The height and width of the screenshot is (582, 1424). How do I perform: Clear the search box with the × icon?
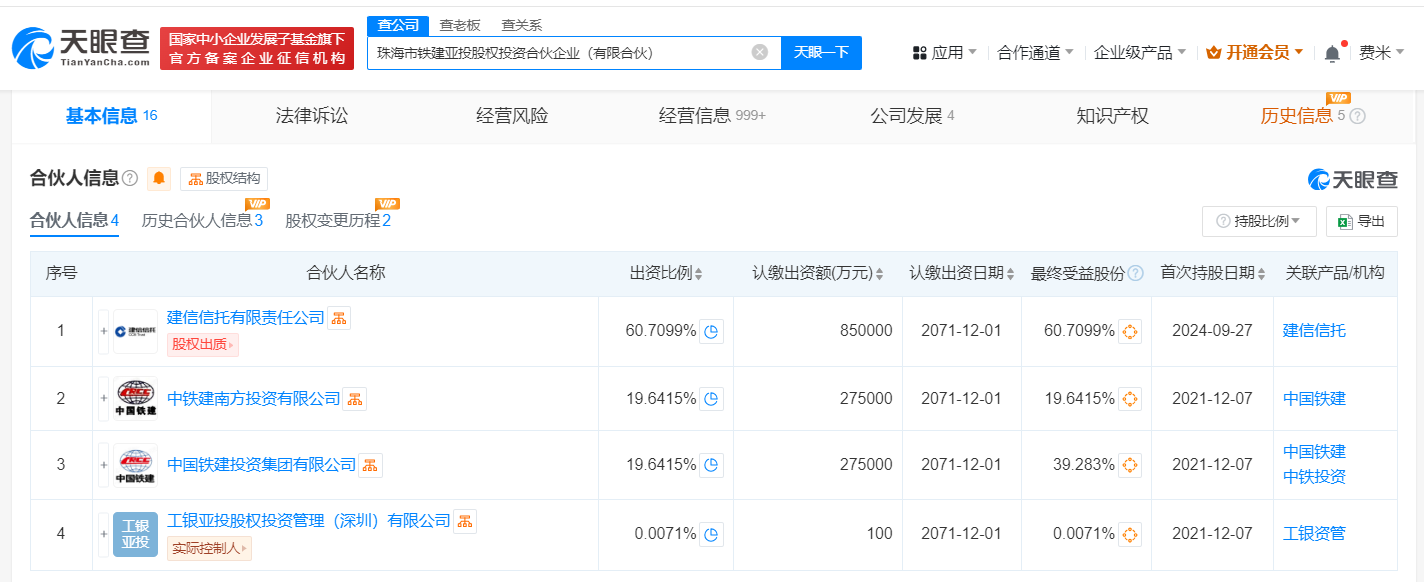click(x=758, y=52)
